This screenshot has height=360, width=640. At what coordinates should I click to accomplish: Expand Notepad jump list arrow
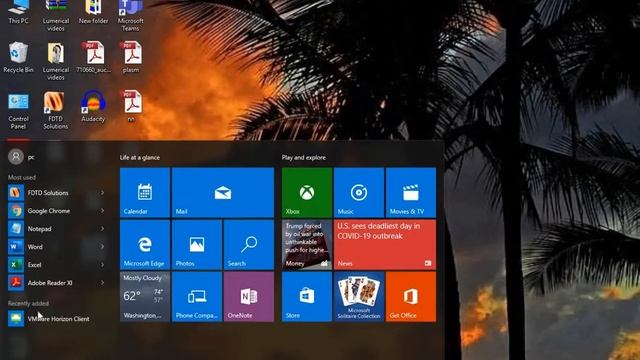102,229
